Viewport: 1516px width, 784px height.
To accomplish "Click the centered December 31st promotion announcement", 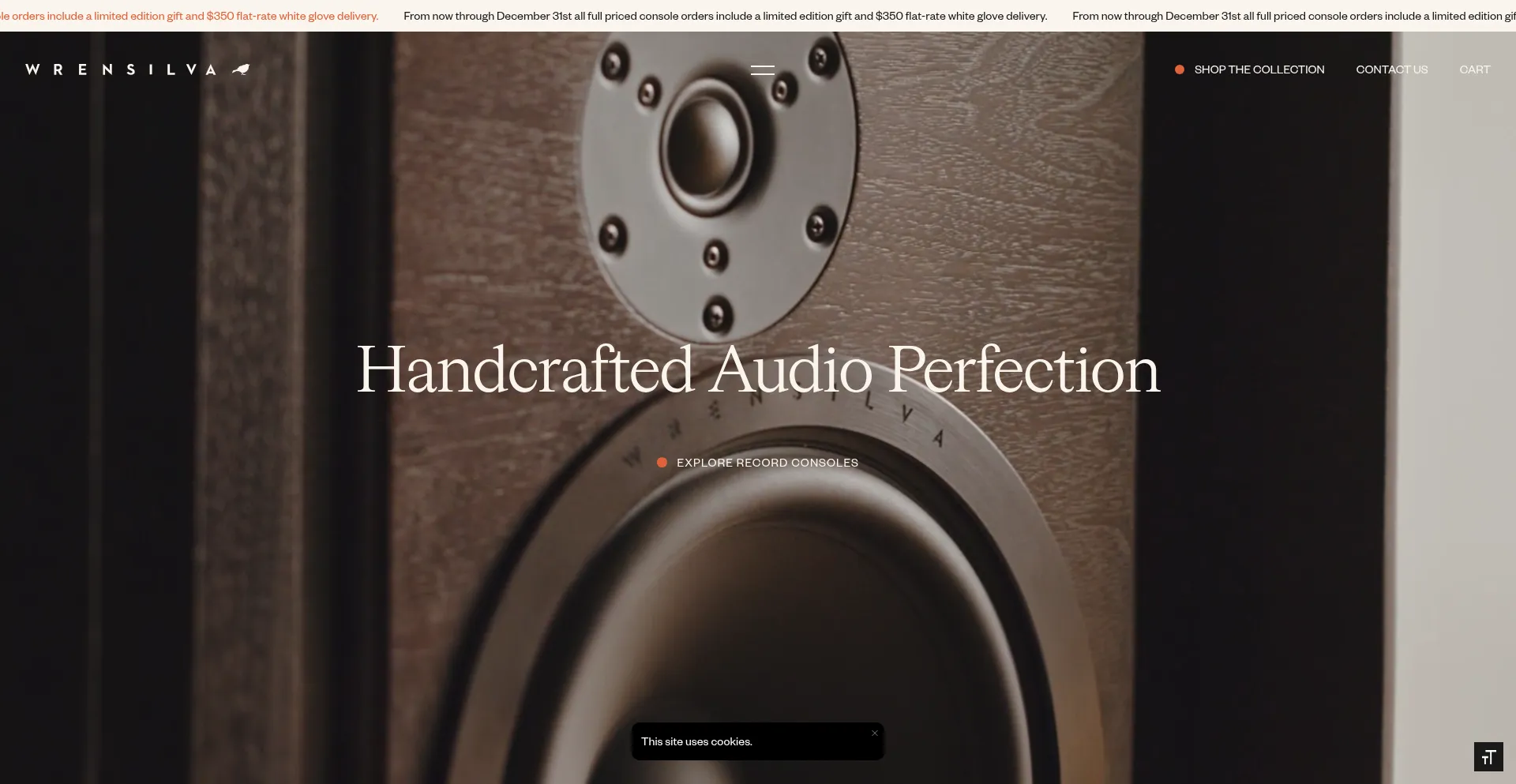I will click(x=725, y=16).
